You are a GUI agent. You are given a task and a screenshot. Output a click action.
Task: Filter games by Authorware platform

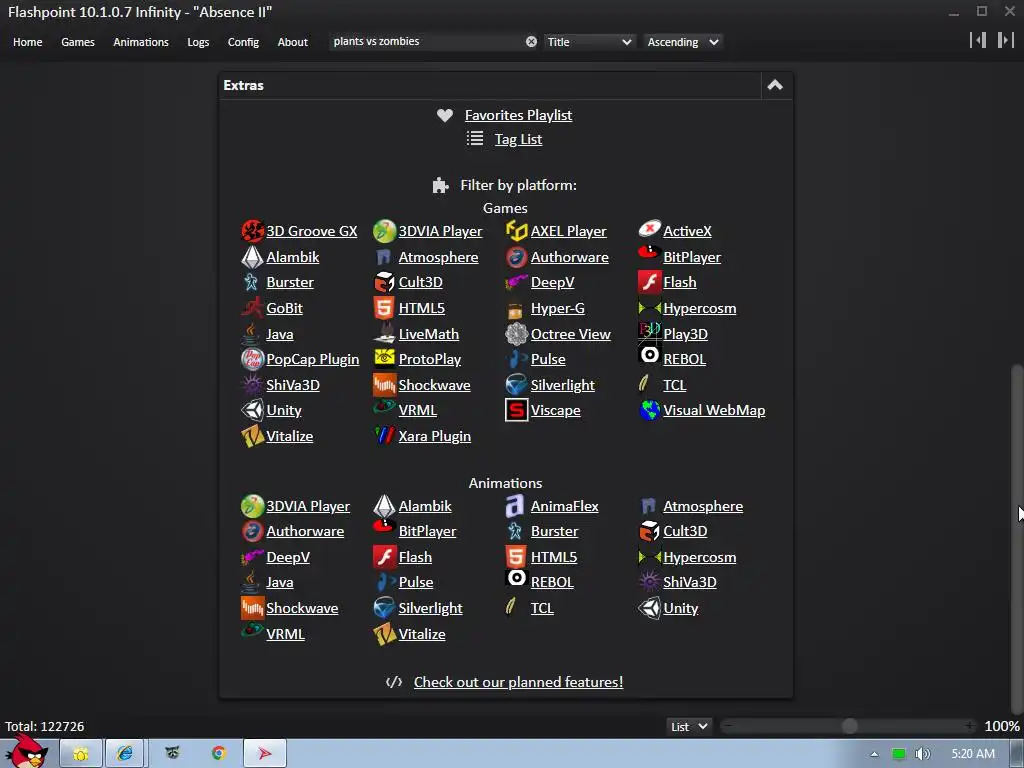[569, 257]
